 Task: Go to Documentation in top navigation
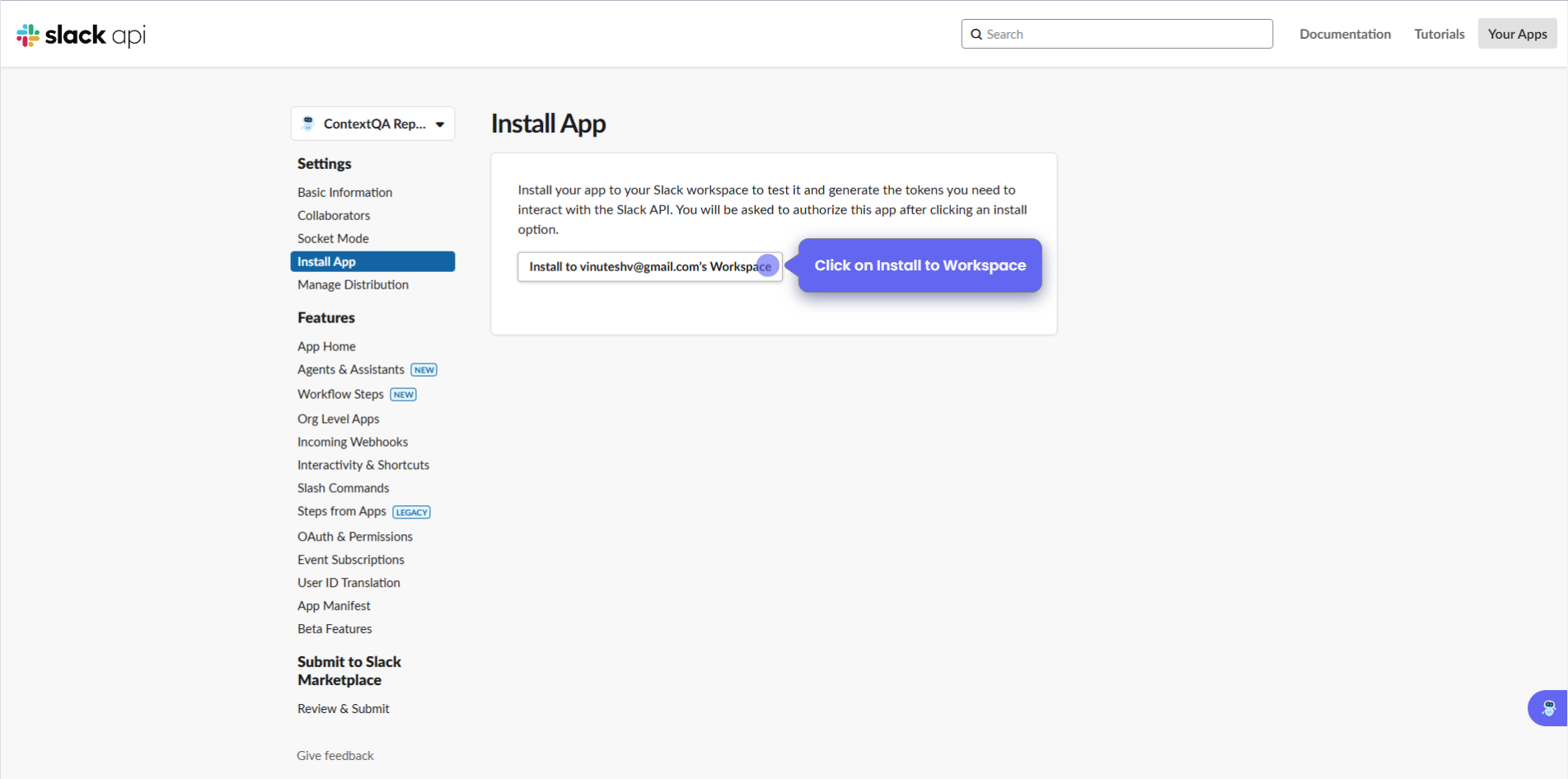click(x=1345, y=34)
